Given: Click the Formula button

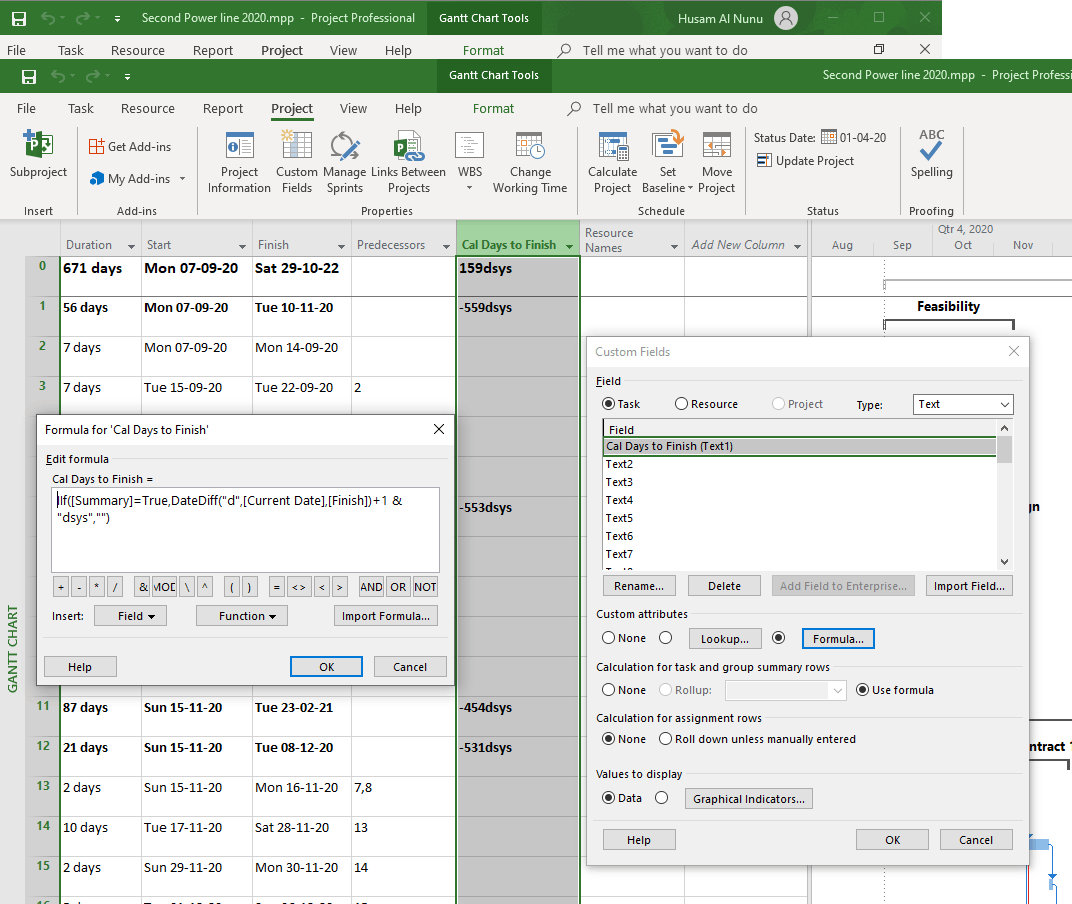Looking at the screenshot, I should (x=838, y=639).
